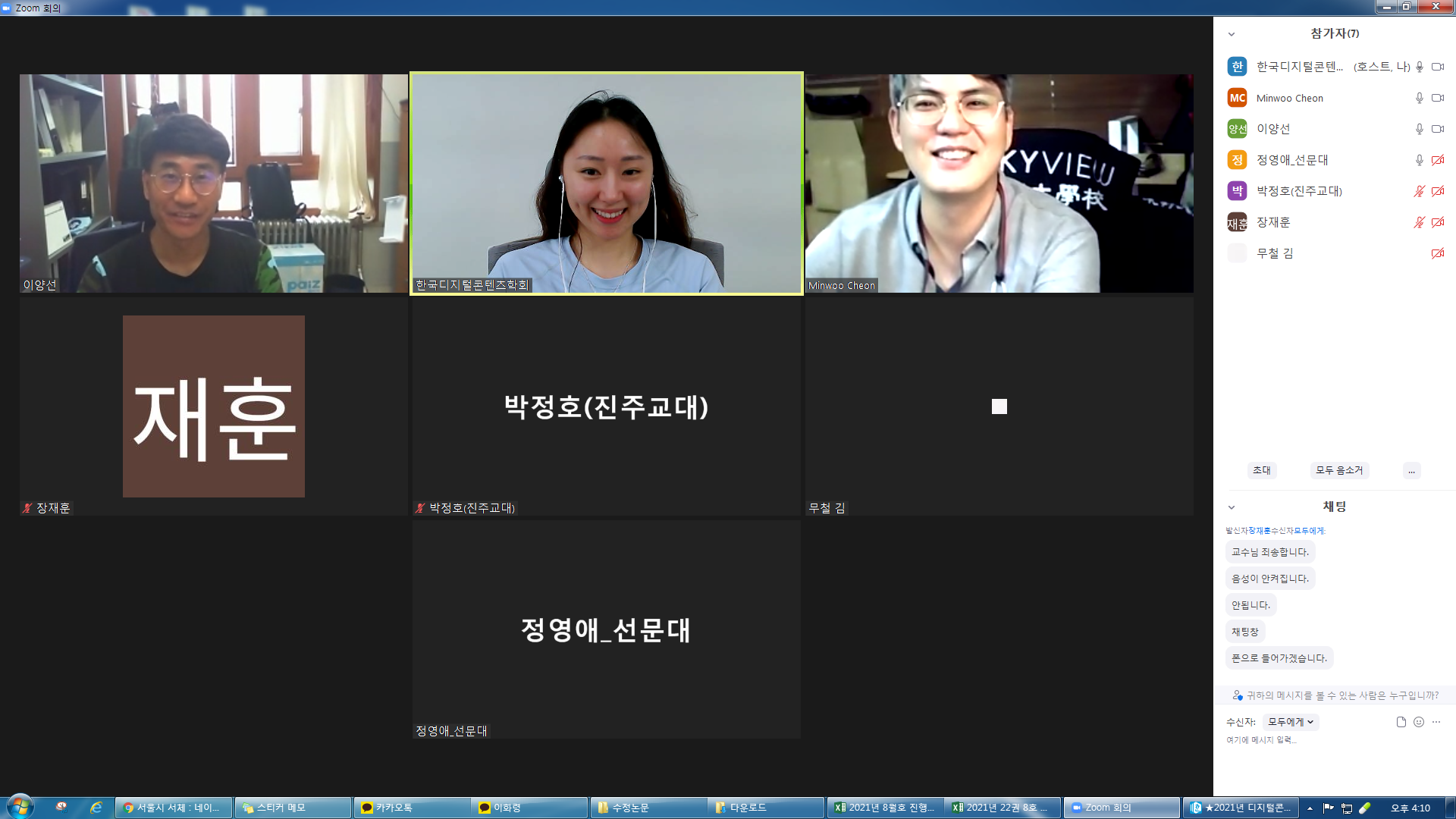Select Minwoo Cheon's video thumbnail
1456x819 pixels.
(x=999, y=183)
